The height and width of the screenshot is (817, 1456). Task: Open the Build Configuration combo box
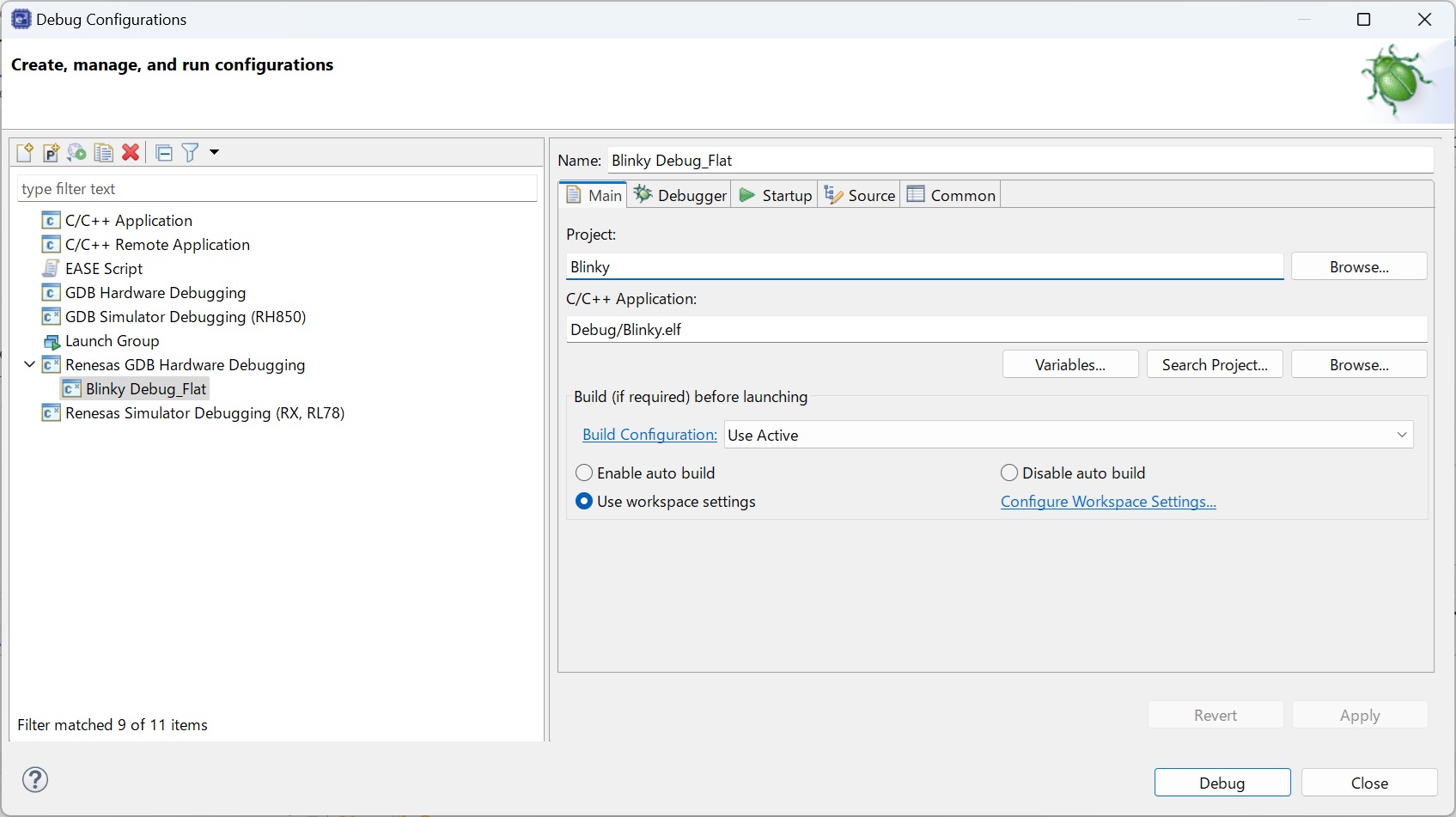pyautogui.click(x=1069, y=435)
